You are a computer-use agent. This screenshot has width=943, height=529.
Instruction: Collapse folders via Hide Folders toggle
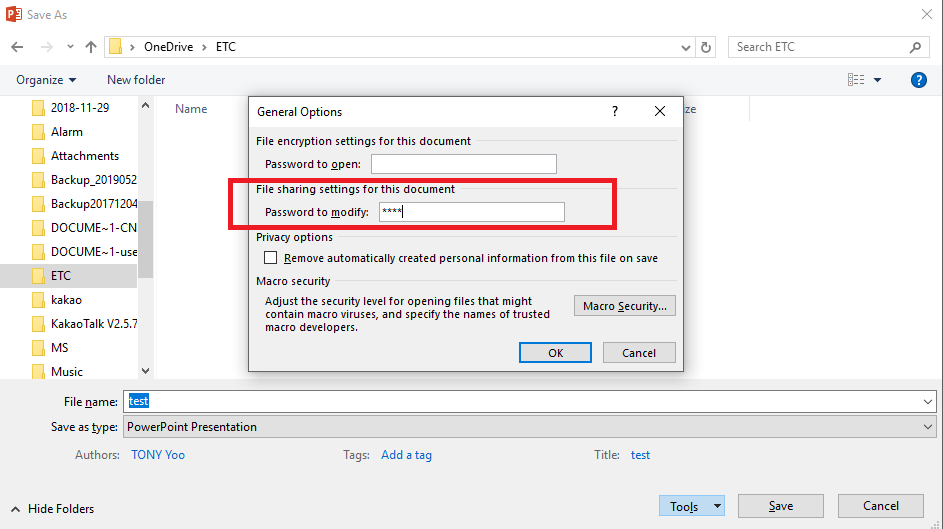[52, 509]
